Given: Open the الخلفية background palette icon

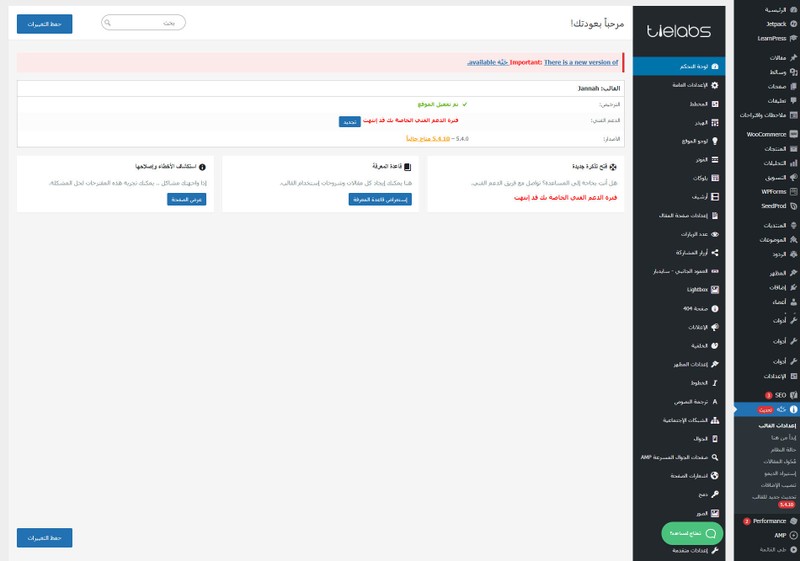Looking at the screenshot, I should click(x=715, y=346).
